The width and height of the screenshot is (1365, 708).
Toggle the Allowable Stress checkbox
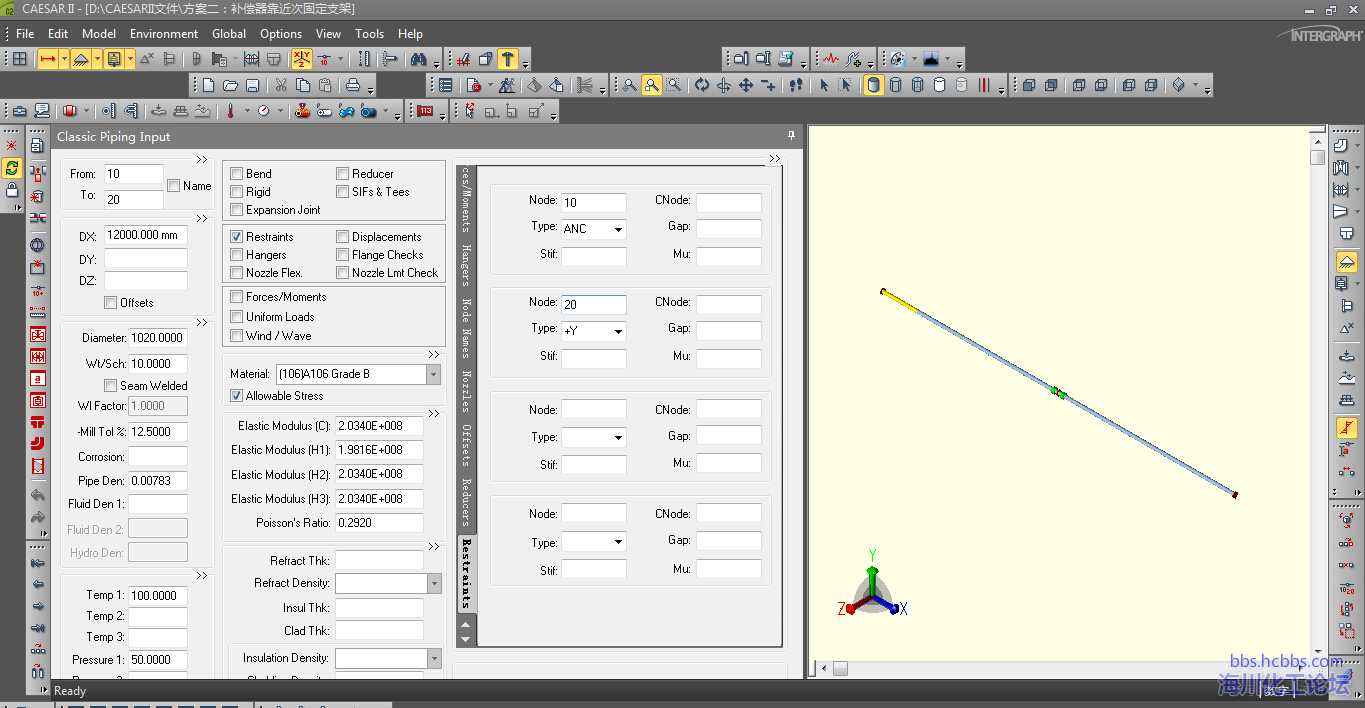(237, 396)
